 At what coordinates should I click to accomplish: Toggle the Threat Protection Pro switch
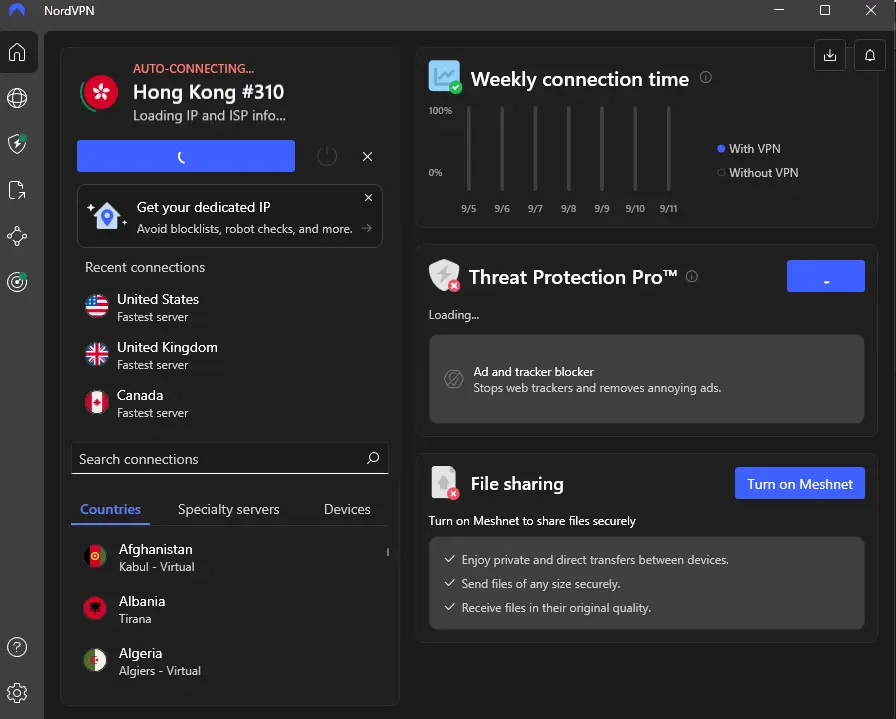826,276
